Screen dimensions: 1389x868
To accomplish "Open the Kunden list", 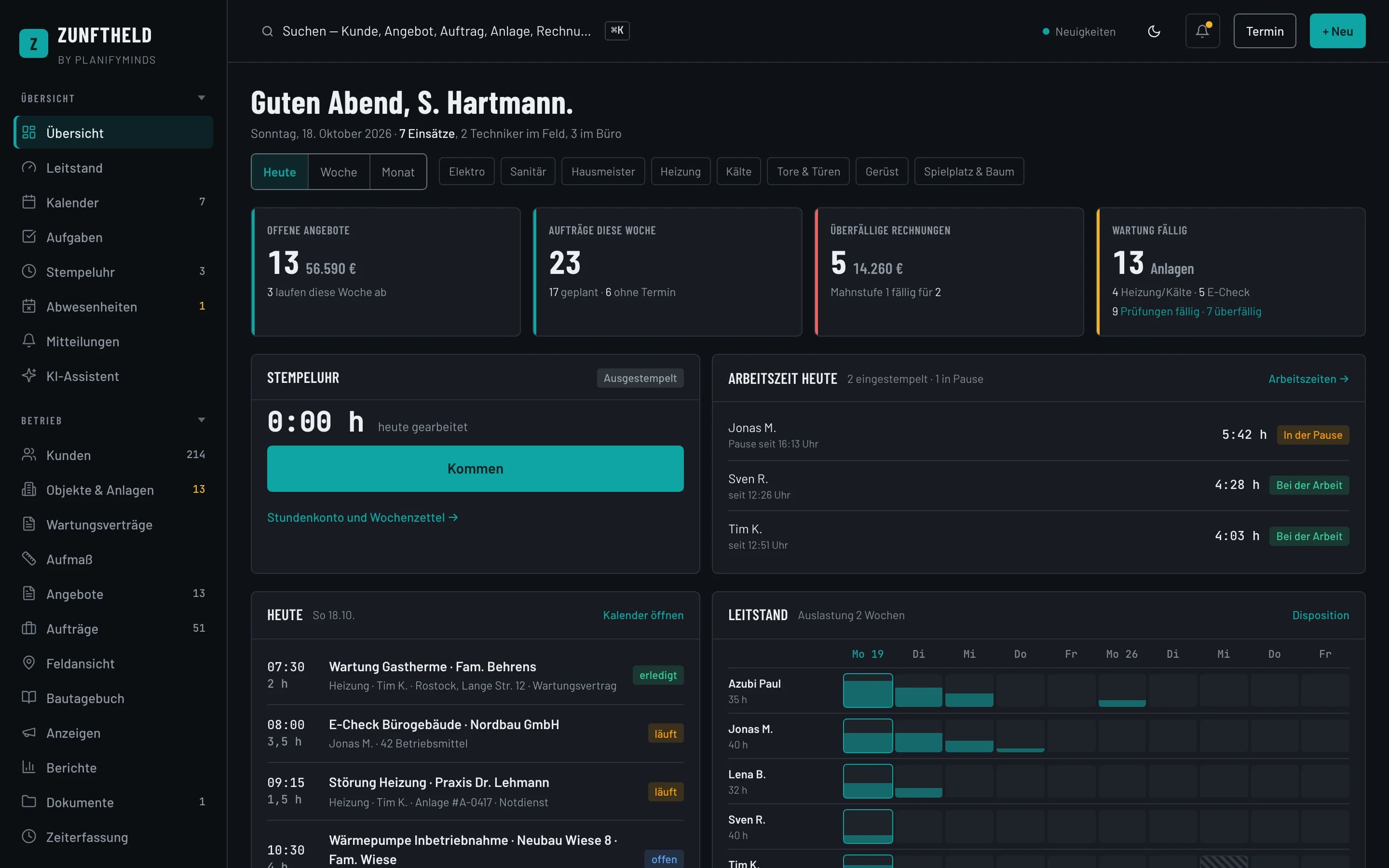I will coord(113,455).
